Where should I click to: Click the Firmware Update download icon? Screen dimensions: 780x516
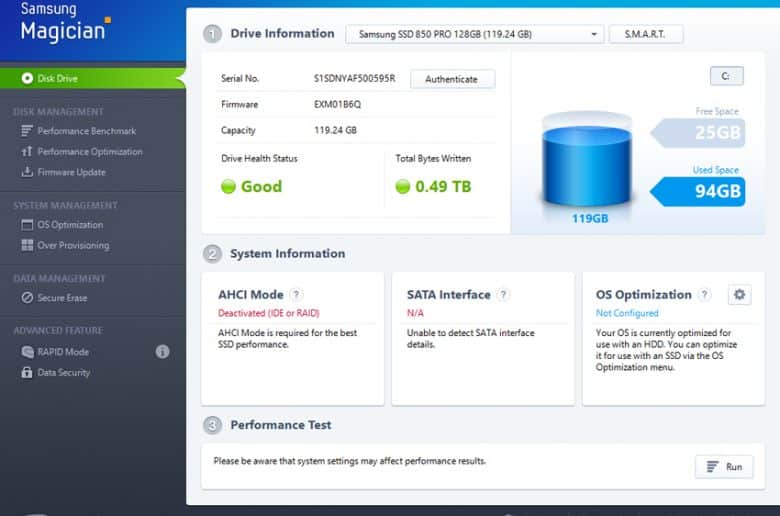pyautogui.click(x=27, y=172)
